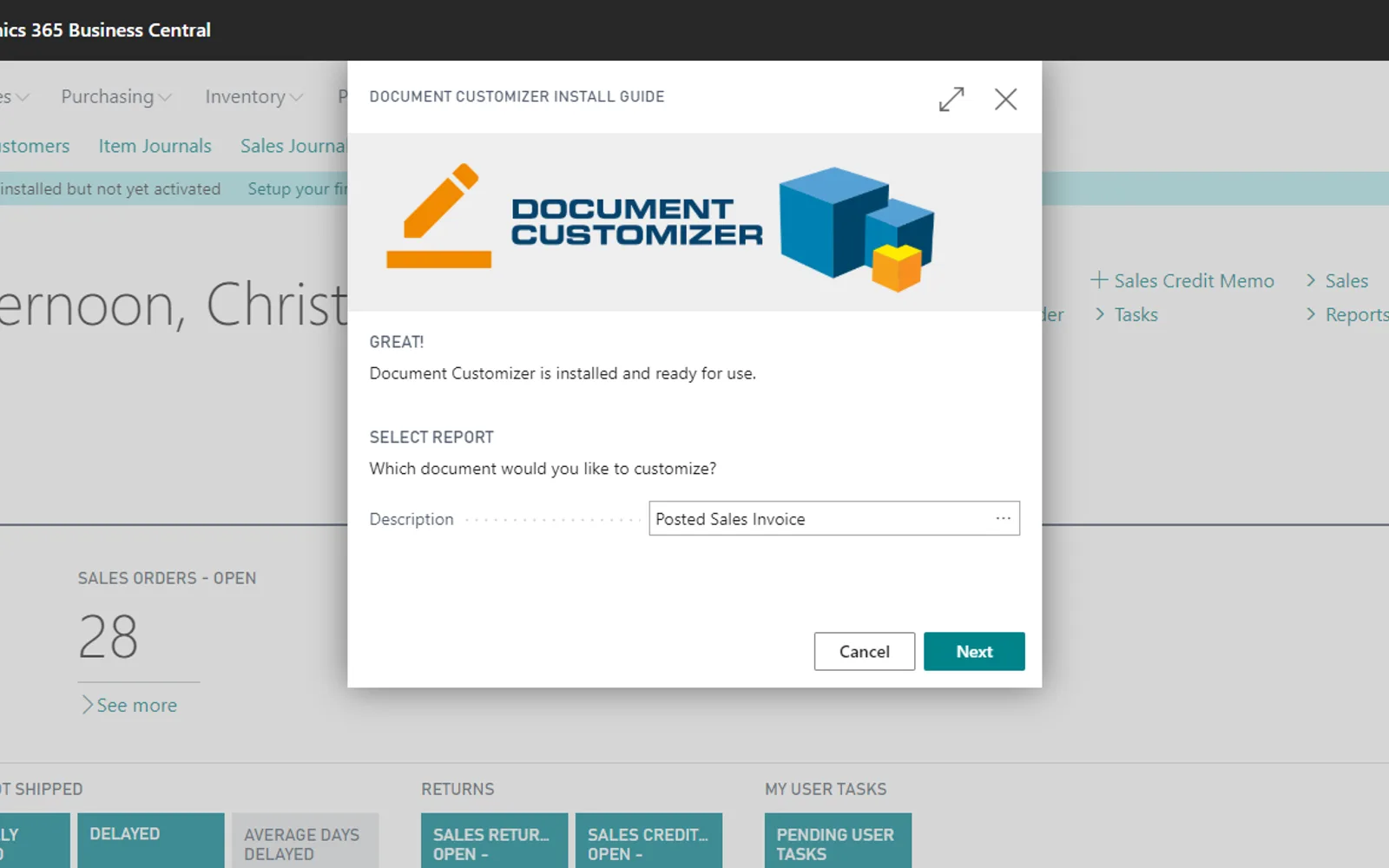1389x868 pixels.
Task: Expand the Tasks actions group
Action: 1126,314
